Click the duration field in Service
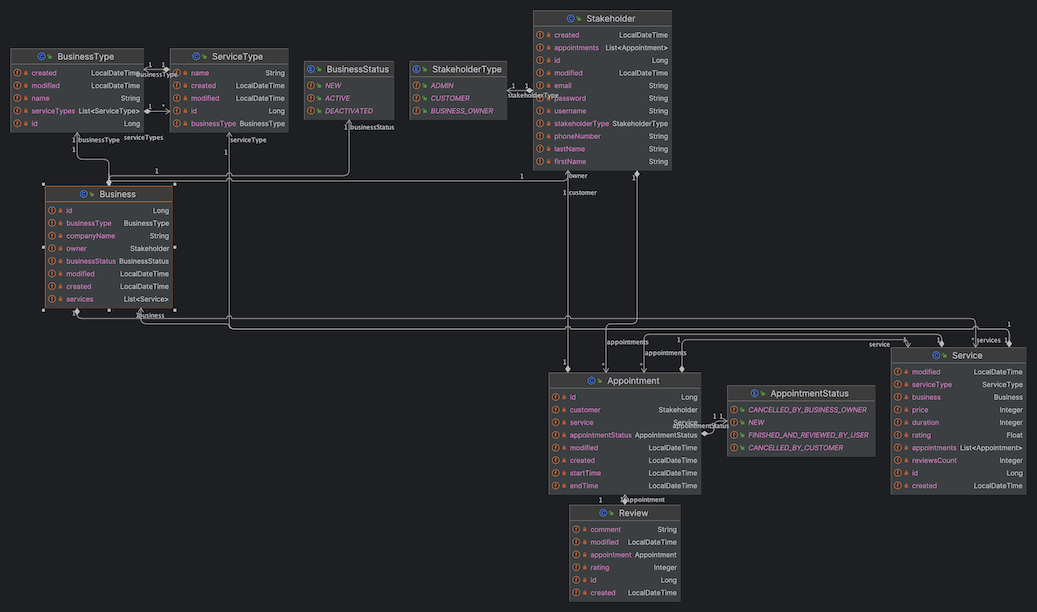 (x=926, y=422)
